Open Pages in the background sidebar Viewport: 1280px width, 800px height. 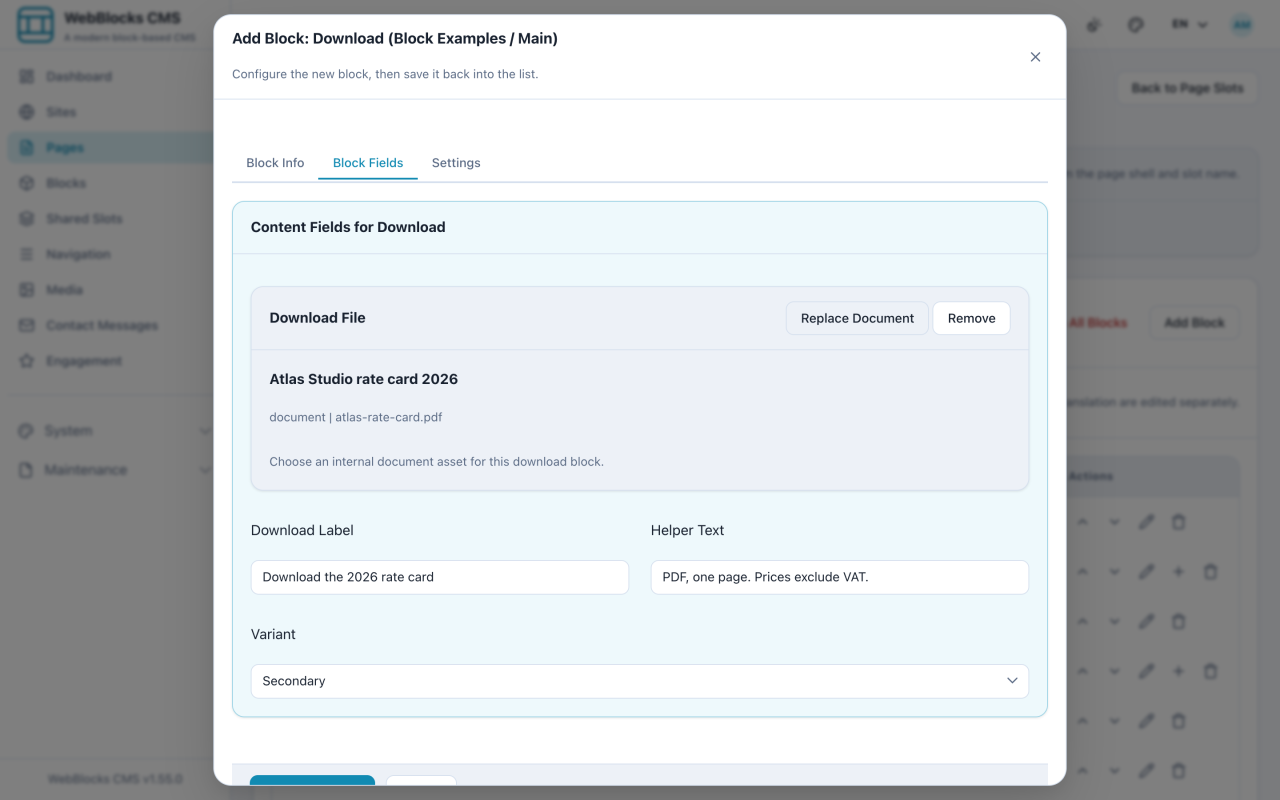pos(109,147)
